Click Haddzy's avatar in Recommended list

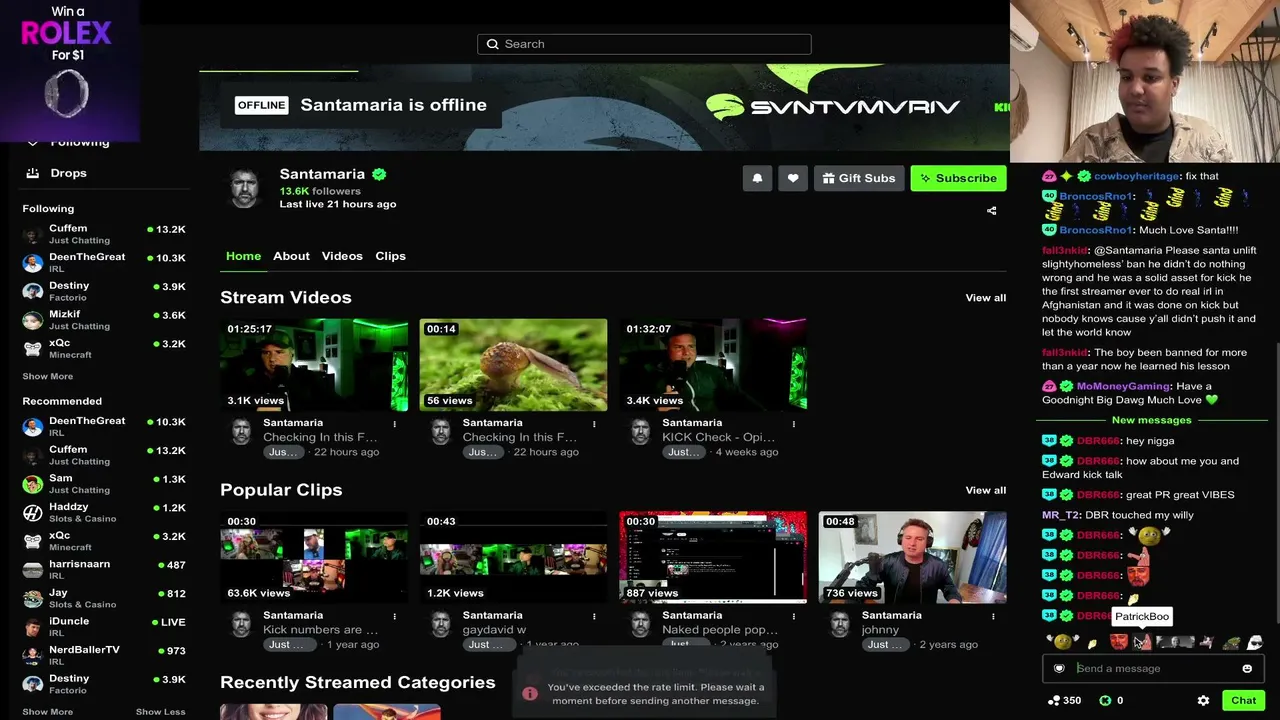32,513
